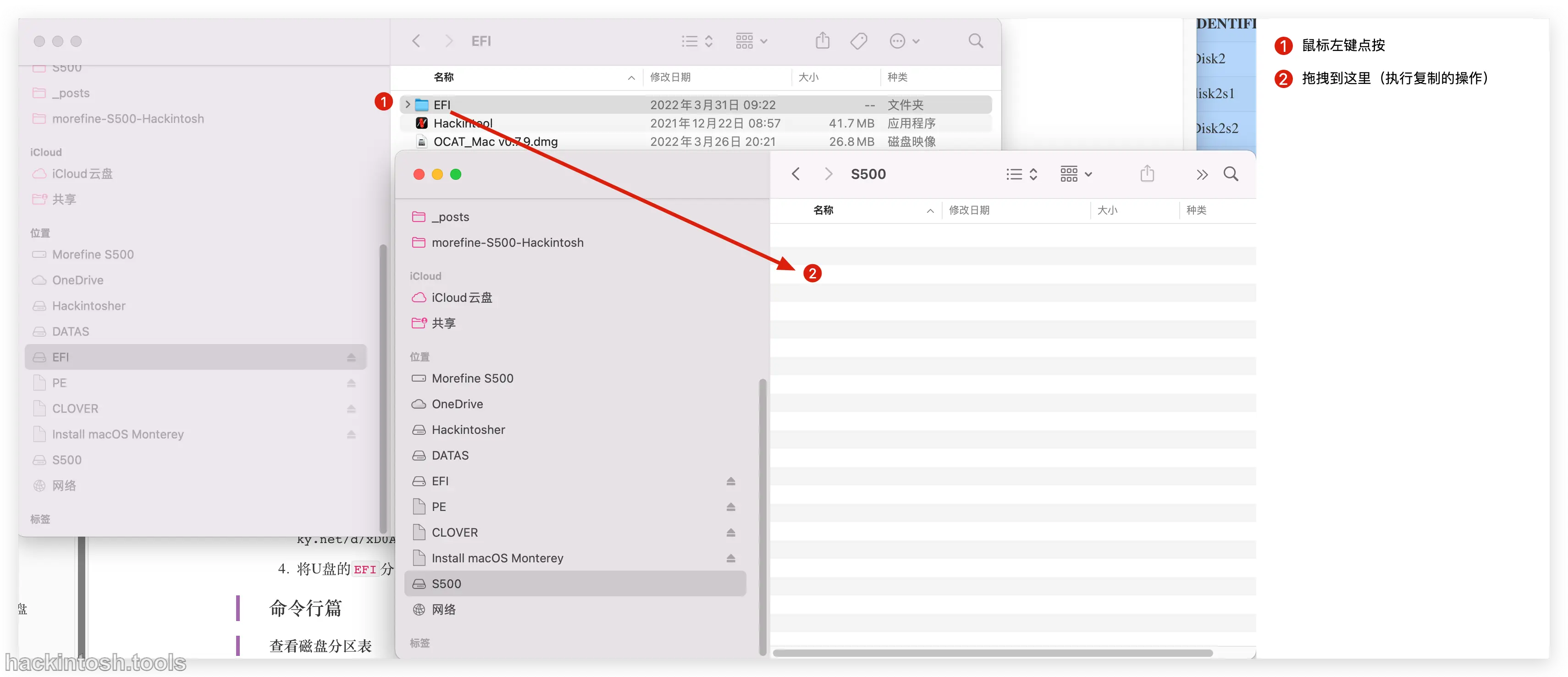This screenshot has height=677, width=1568.
Task: Select S500 volume in S500 window sidebar
Action: coord(575,584)
